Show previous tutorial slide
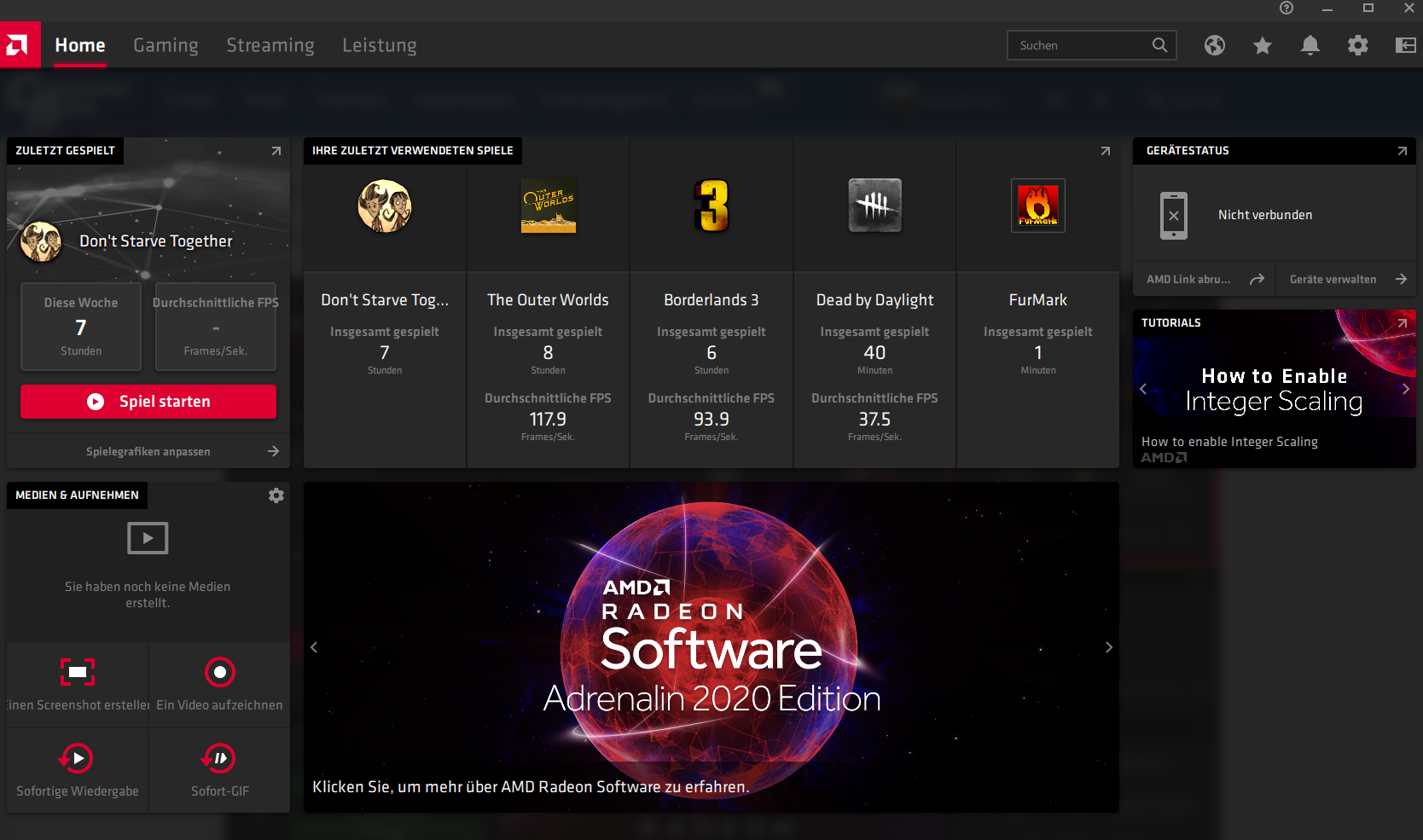This screenshot has height=840, width=1423. pos(1143,389)
